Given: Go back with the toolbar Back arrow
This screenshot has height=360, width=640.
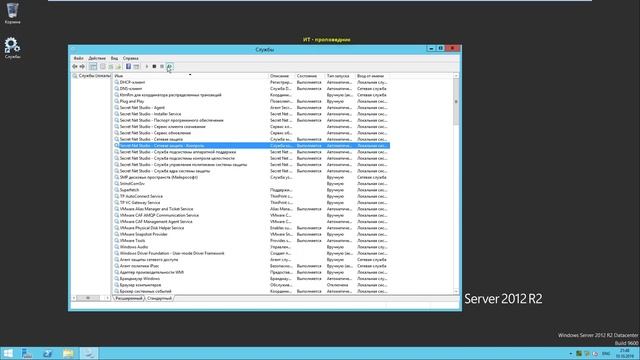Looking at the screenshot, I should pyautogui.click(x=75, y=67).
